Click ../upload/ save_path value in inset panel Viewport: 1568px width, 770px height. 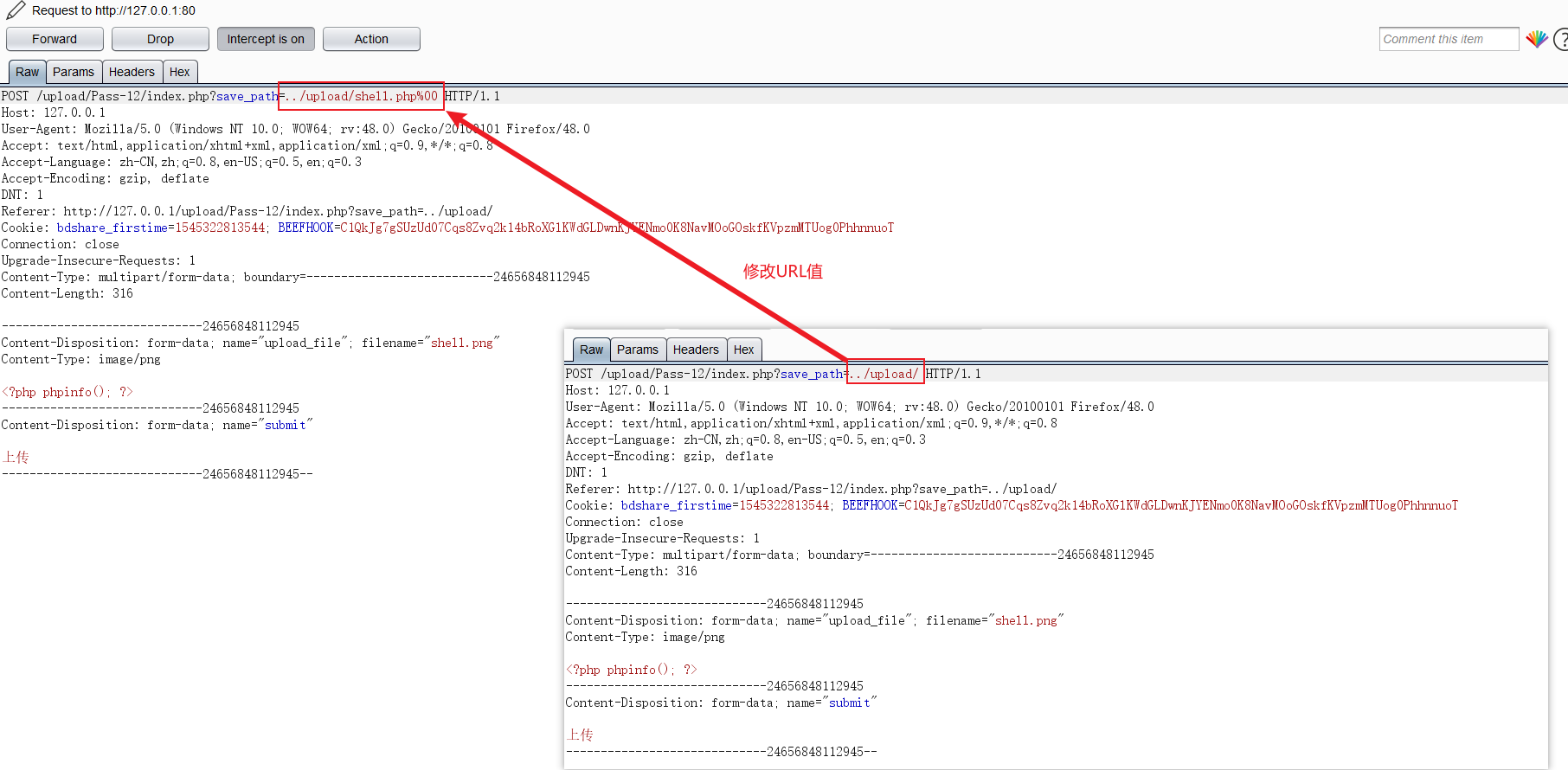[x=884, y=374]
